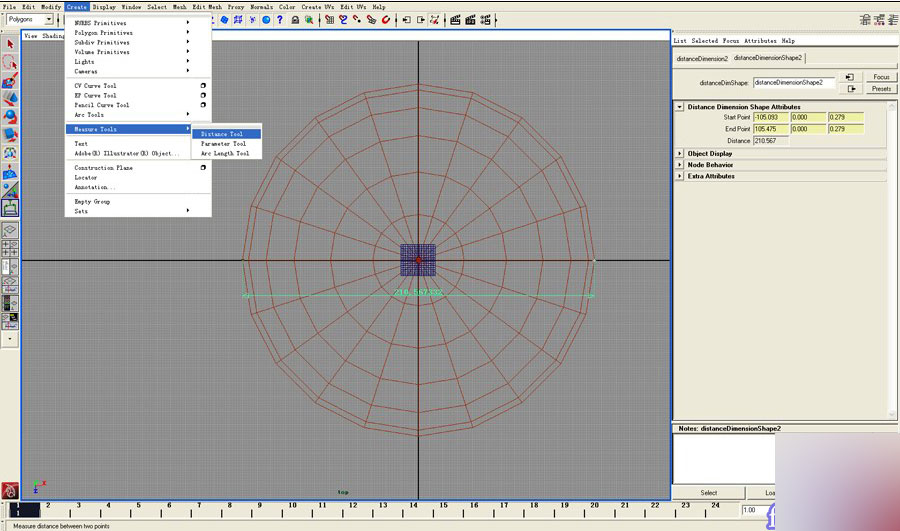Open CV Curve Tool options box
The width and height of the screenshot is (900, 531).
pos(203,86)
